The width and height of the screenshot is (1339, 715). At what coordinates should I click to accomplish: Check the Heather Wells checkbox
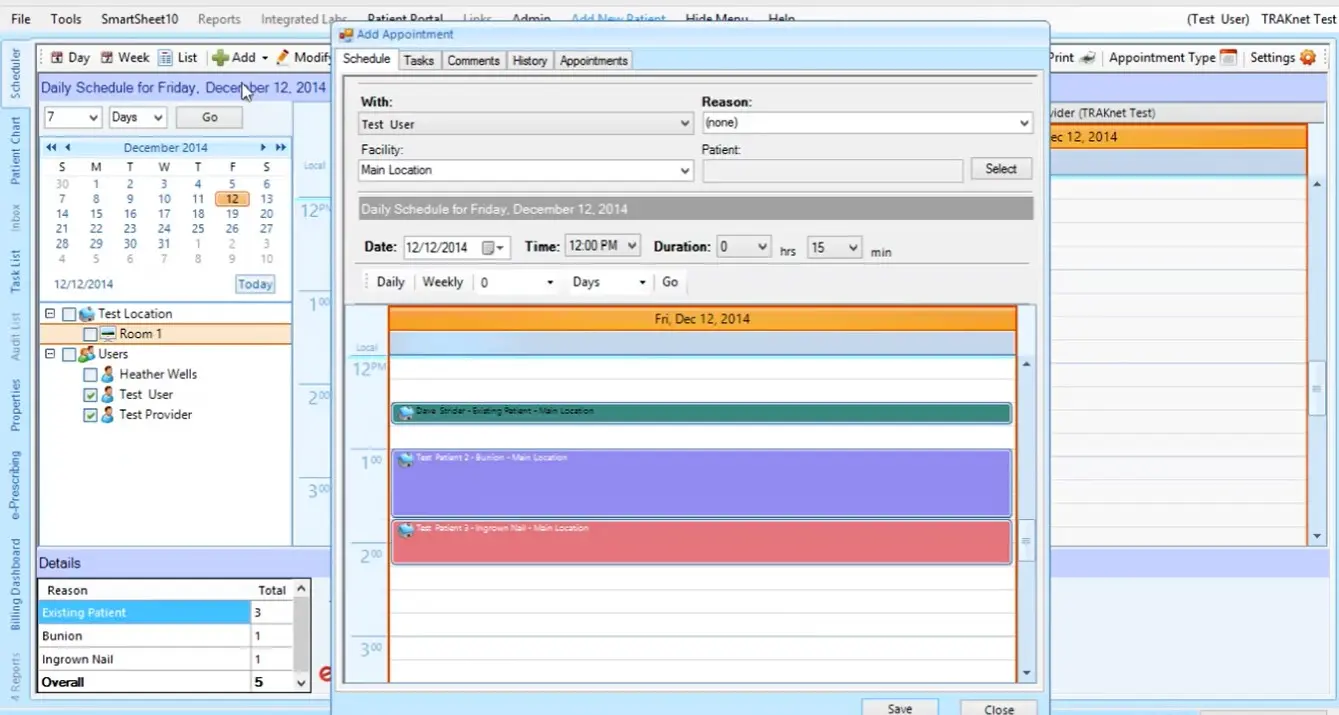(x=90, y=374)
